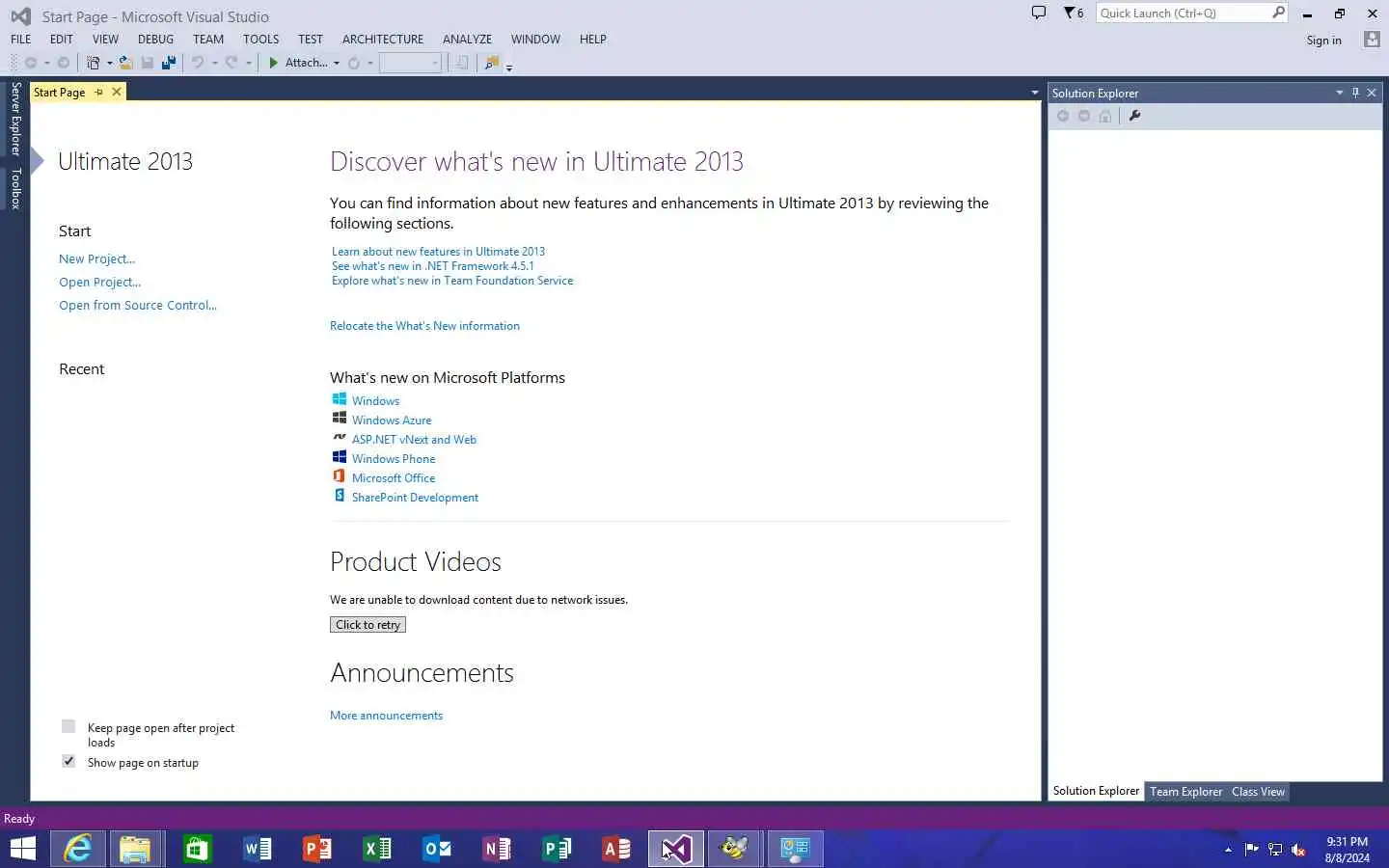Open the Redo history dropdown arrow
This screenshot has width=1389, height=868.
[x=248, y=64]
